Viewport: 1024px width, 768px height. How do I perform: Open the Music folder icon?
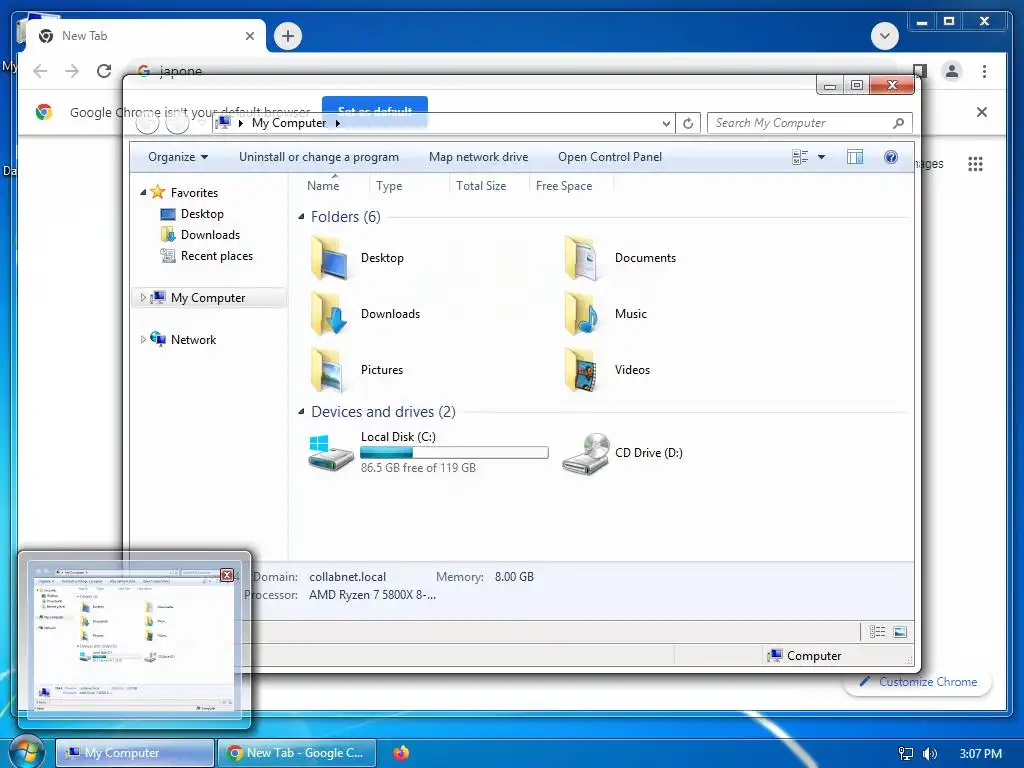click(581, 314)
